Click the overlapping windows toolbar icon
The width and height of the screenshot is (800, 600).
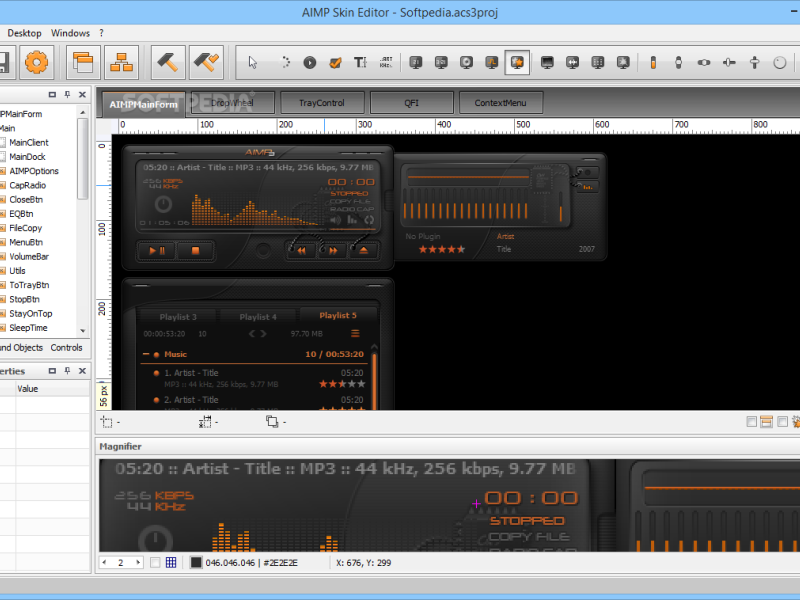click(83, 62)
